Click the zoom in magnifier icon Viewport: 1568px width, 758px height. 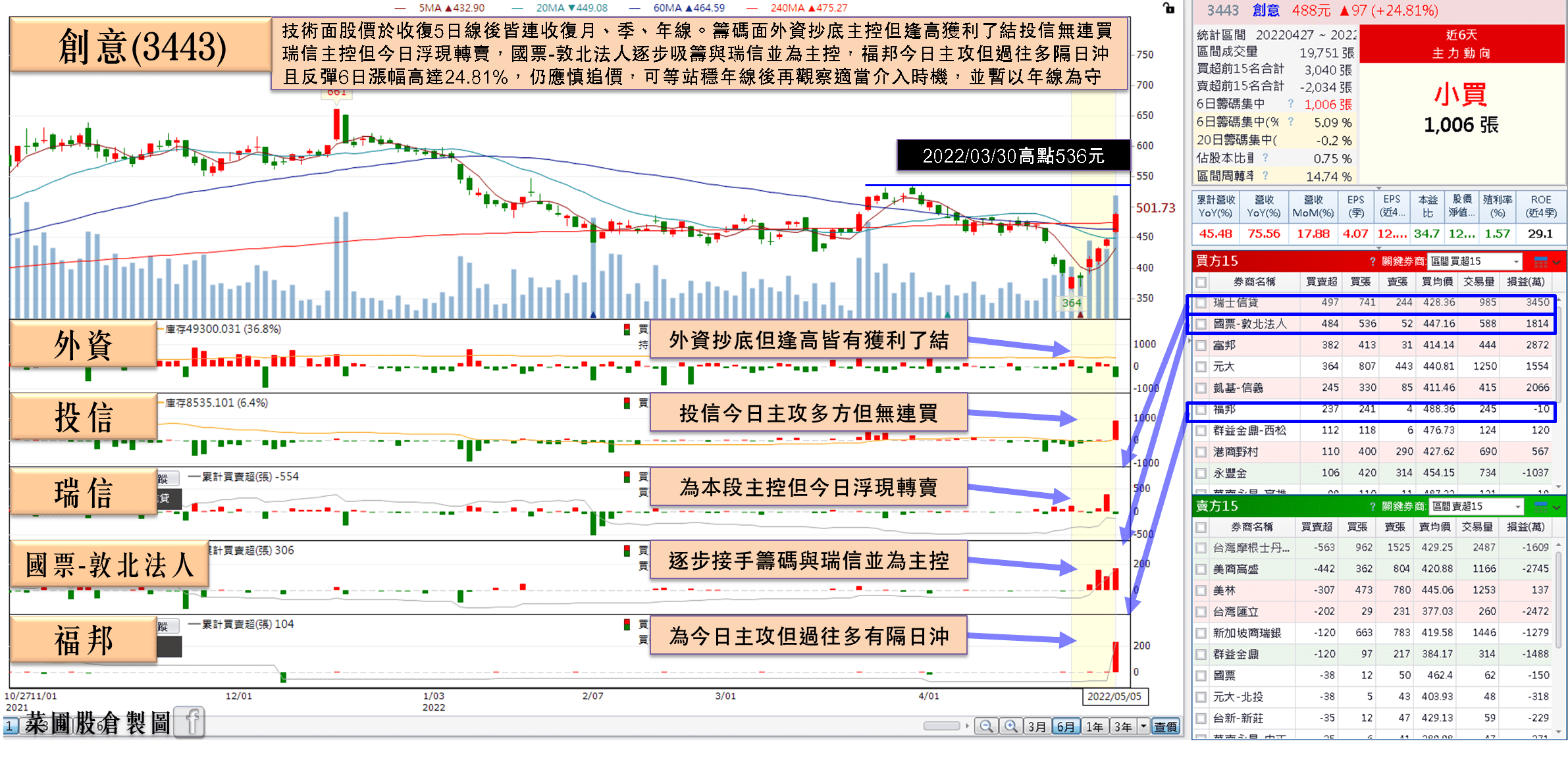pos(1010,726)
